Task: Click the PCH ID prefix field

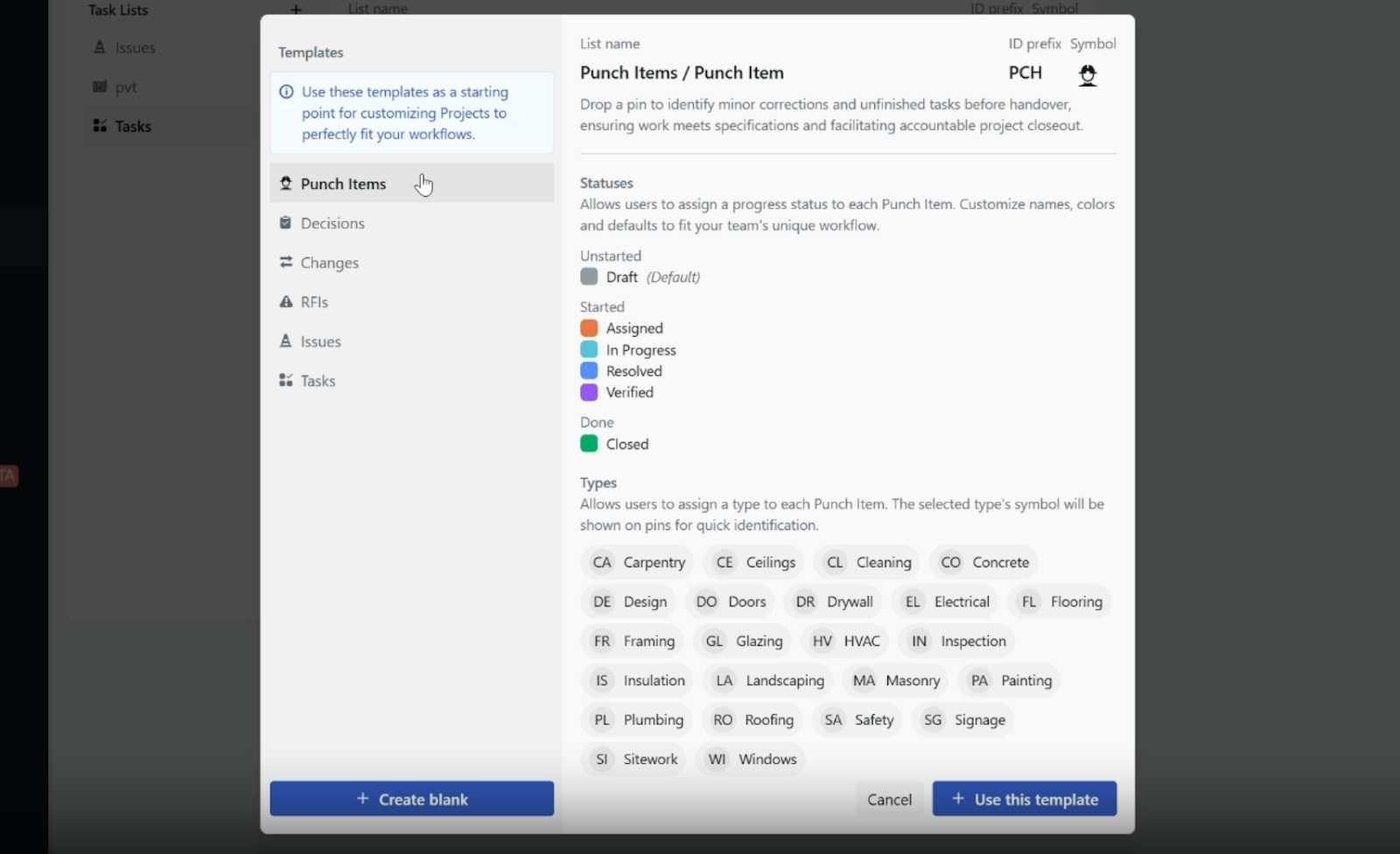Action: pyautogui.click(x=1025, y=73)
